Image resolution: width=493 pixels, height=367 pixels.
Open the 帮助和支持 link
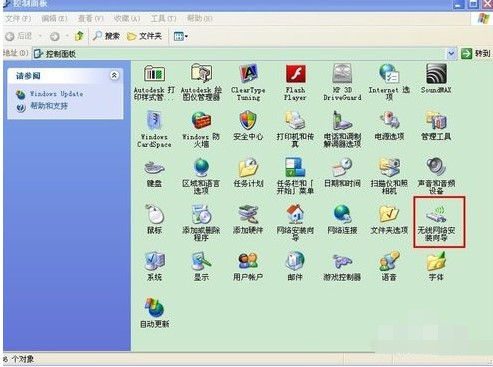click(x=49, y=106)
